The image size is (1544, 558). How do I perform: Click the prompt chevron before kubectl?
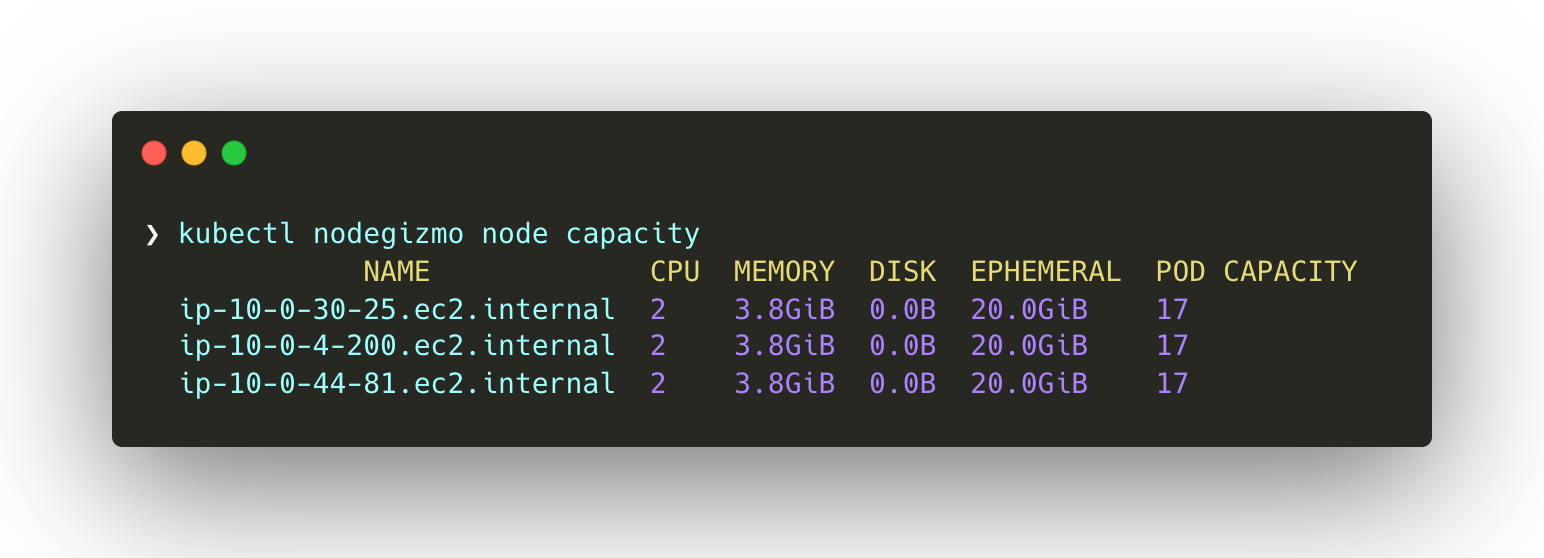(152, 234)
